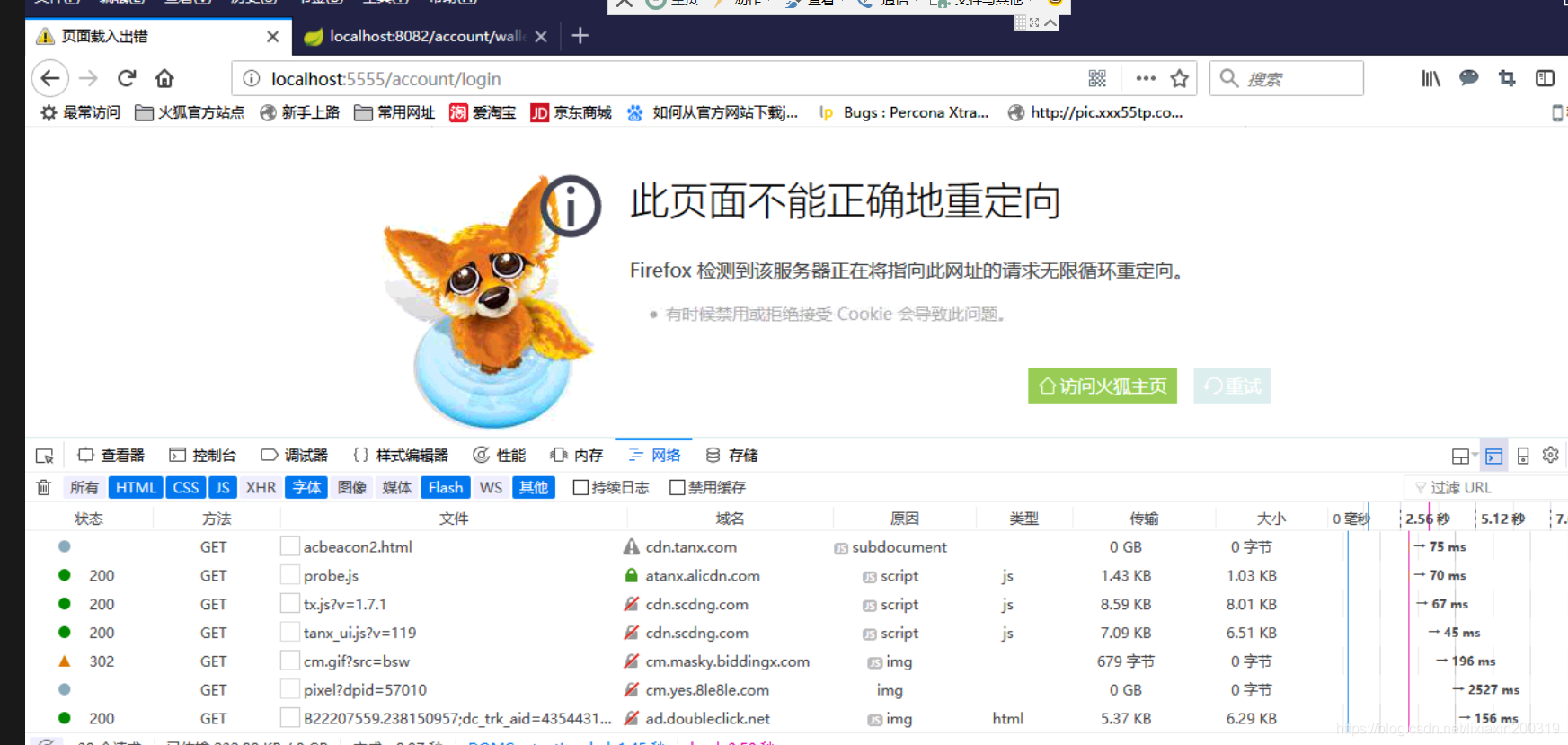Toggle the CSS request filter

[186, 487]
